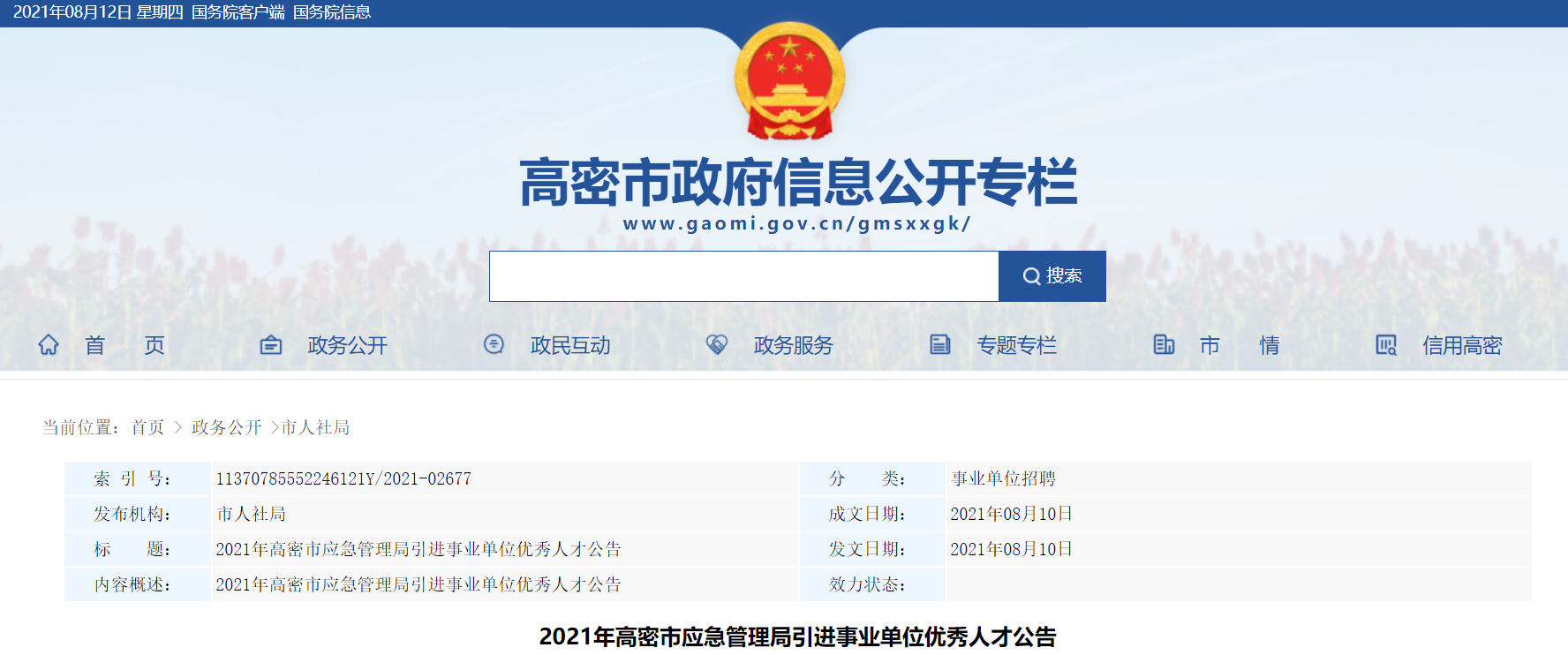Viewport: 1568px width, 655px height.
Task: Go to 市人社局 in the breadcrumb
Action: (x=315, y=427)
